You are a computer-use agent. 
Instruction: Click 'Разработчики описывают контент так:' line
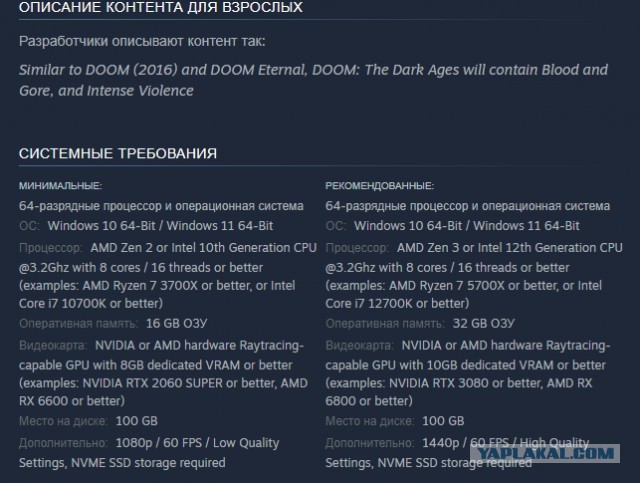coord(142,41)
